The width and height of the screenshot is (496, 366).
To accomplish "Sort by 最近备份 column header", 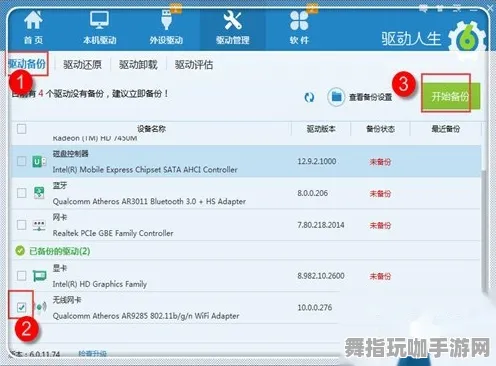I will [x=446, y=129].
